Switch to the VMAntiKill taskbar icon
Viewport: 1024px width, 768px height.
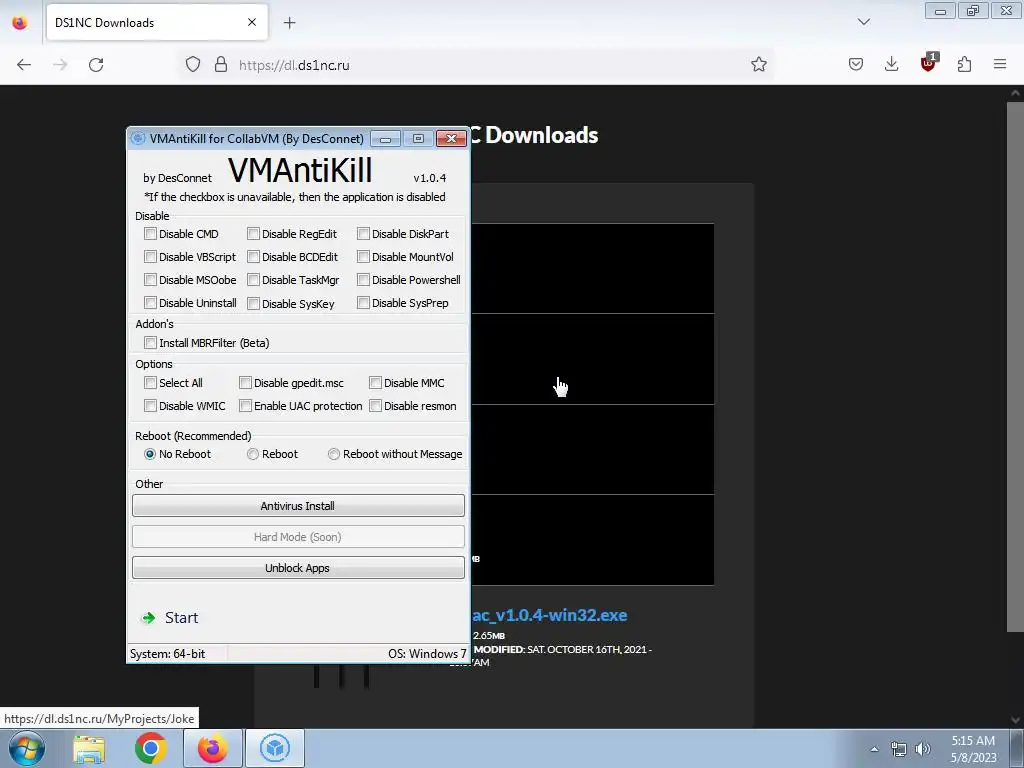275,748
